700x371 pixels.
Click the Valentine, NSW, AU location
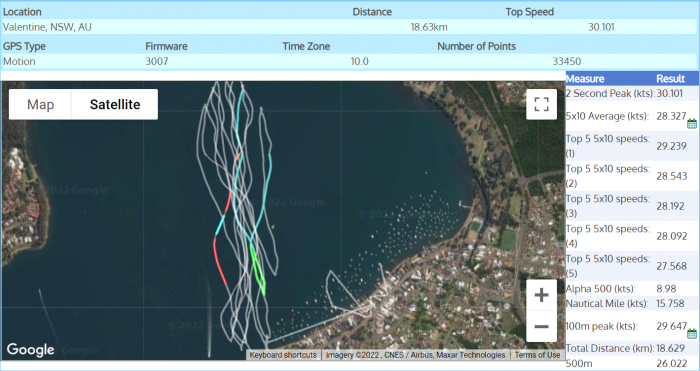click(47, 27)
